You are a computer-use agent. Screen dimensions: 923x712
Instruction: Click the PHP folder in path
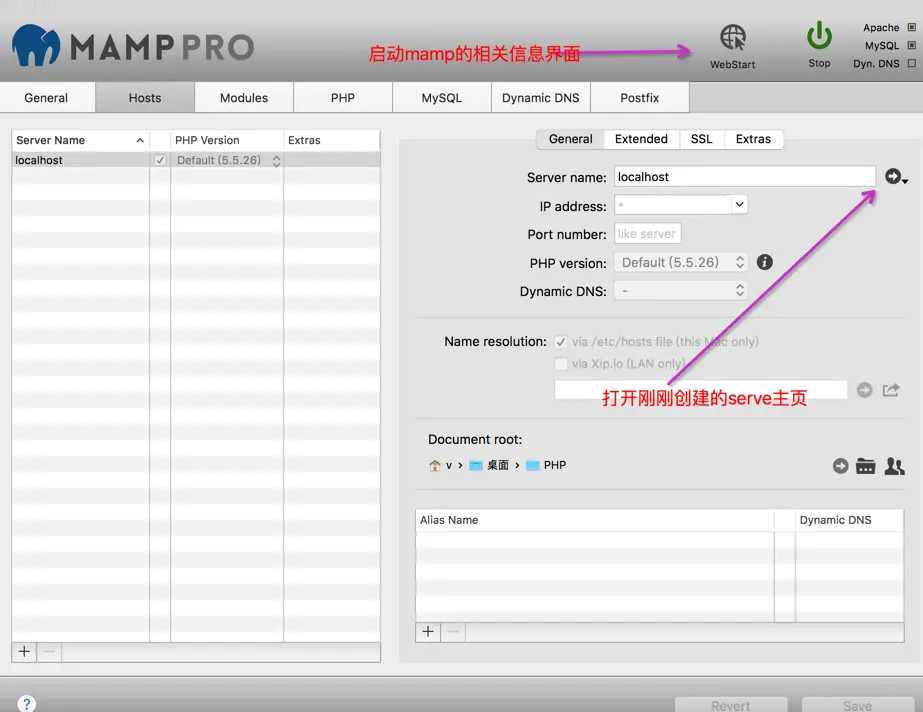[546, 465]
